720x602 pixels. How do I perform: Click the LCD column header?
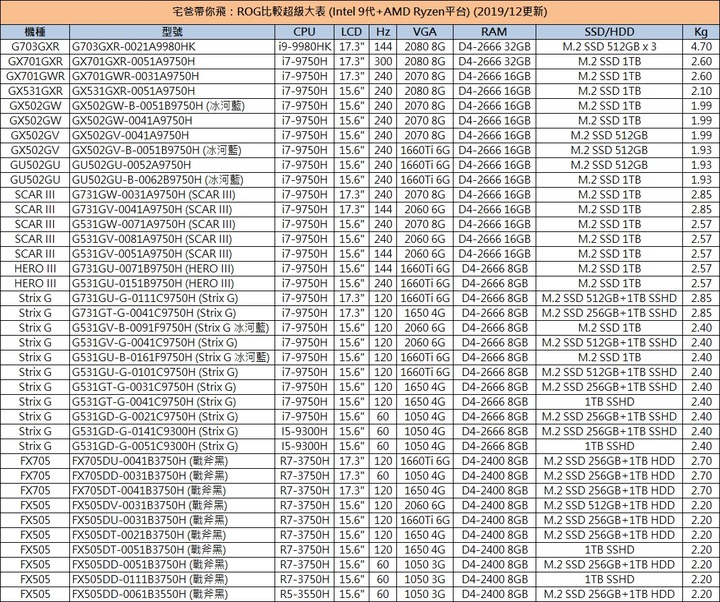351,32
